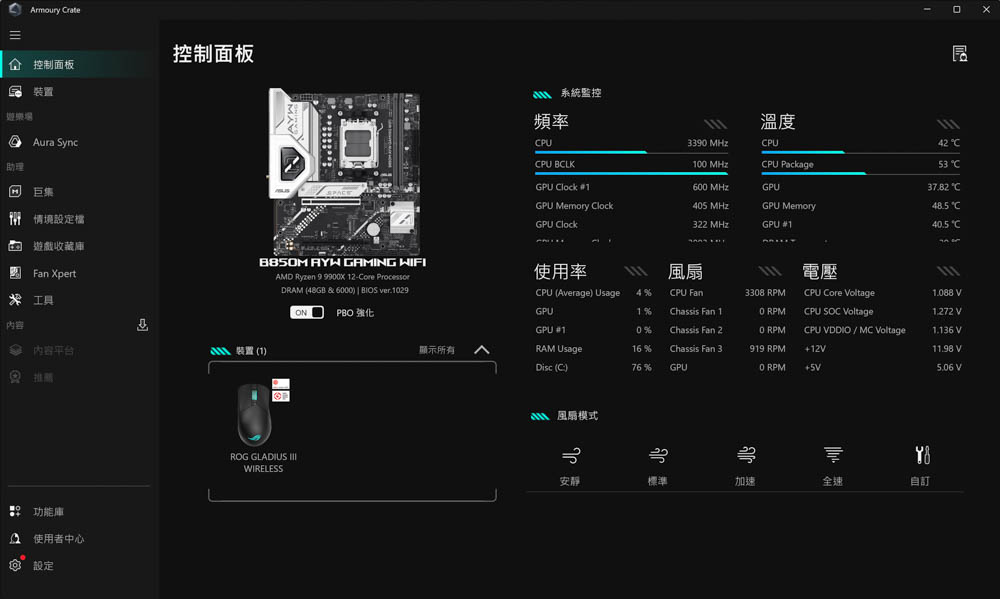Open the 自訂 custom fan mode icon
Viewport: 1000px width, 599px height.
921,456
